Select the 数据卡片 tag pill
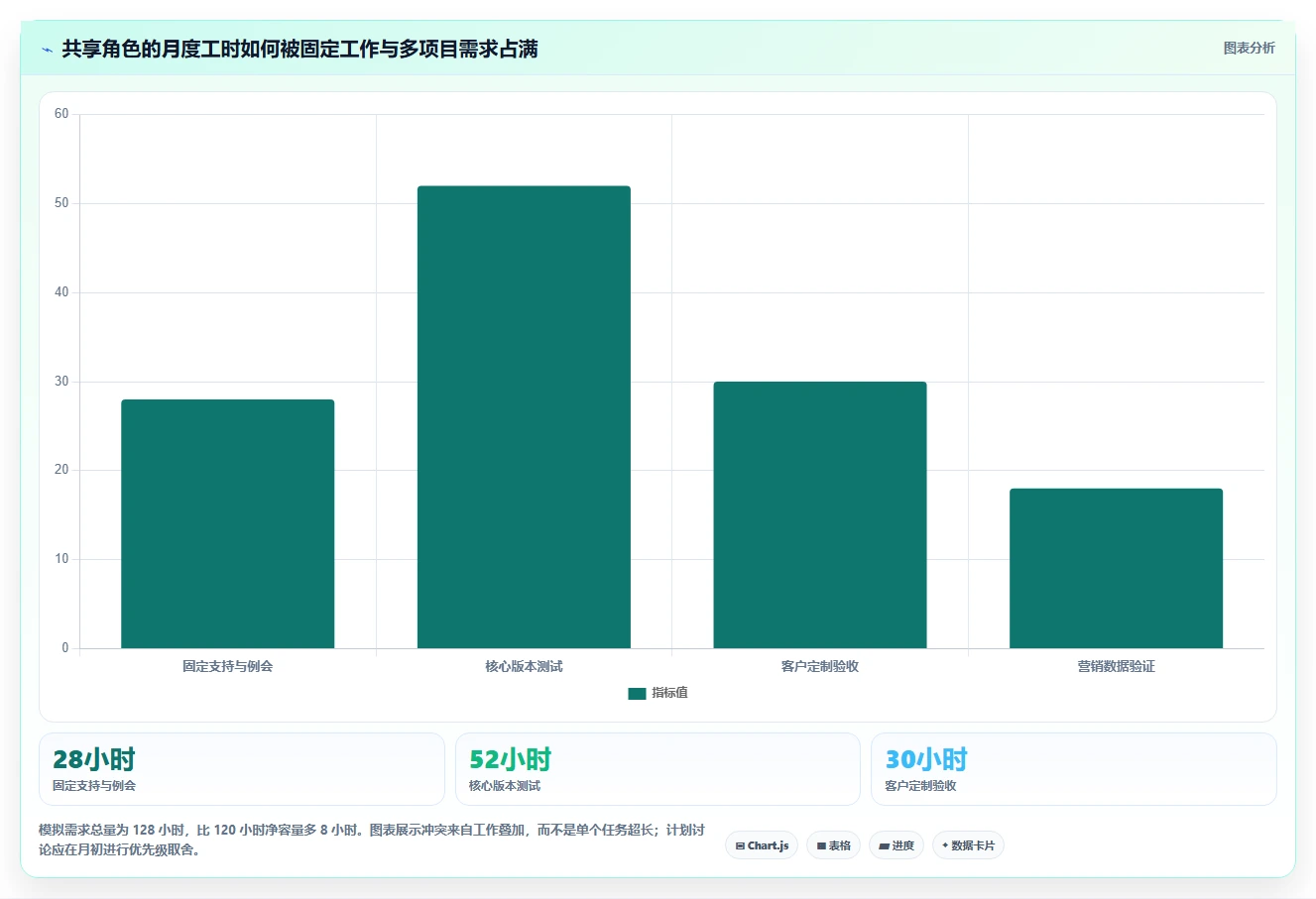This screenshot has height=899, width=1316. (x=968, y=845)
